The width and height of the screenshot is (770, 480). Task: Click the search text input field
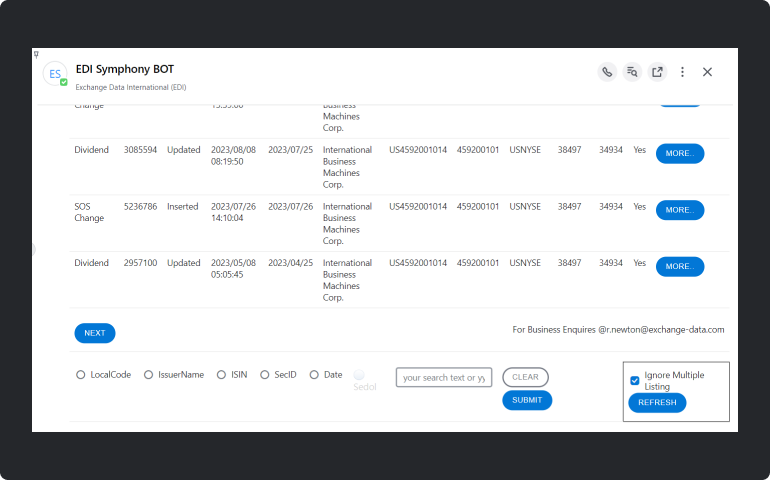coord(443,377)
